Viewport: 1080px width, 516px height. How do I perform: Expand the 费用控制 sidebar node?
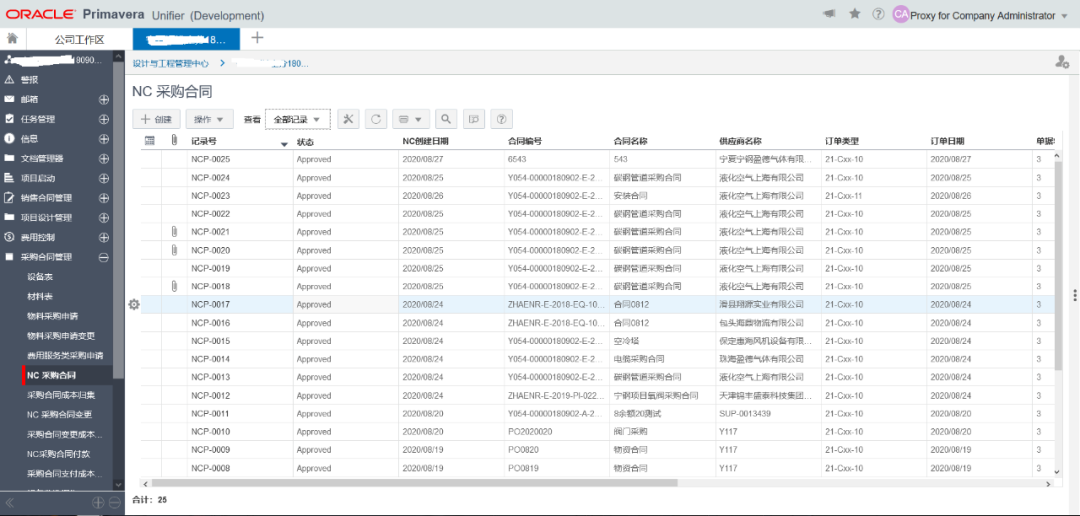pyautogui.click(x=103, y=238)
